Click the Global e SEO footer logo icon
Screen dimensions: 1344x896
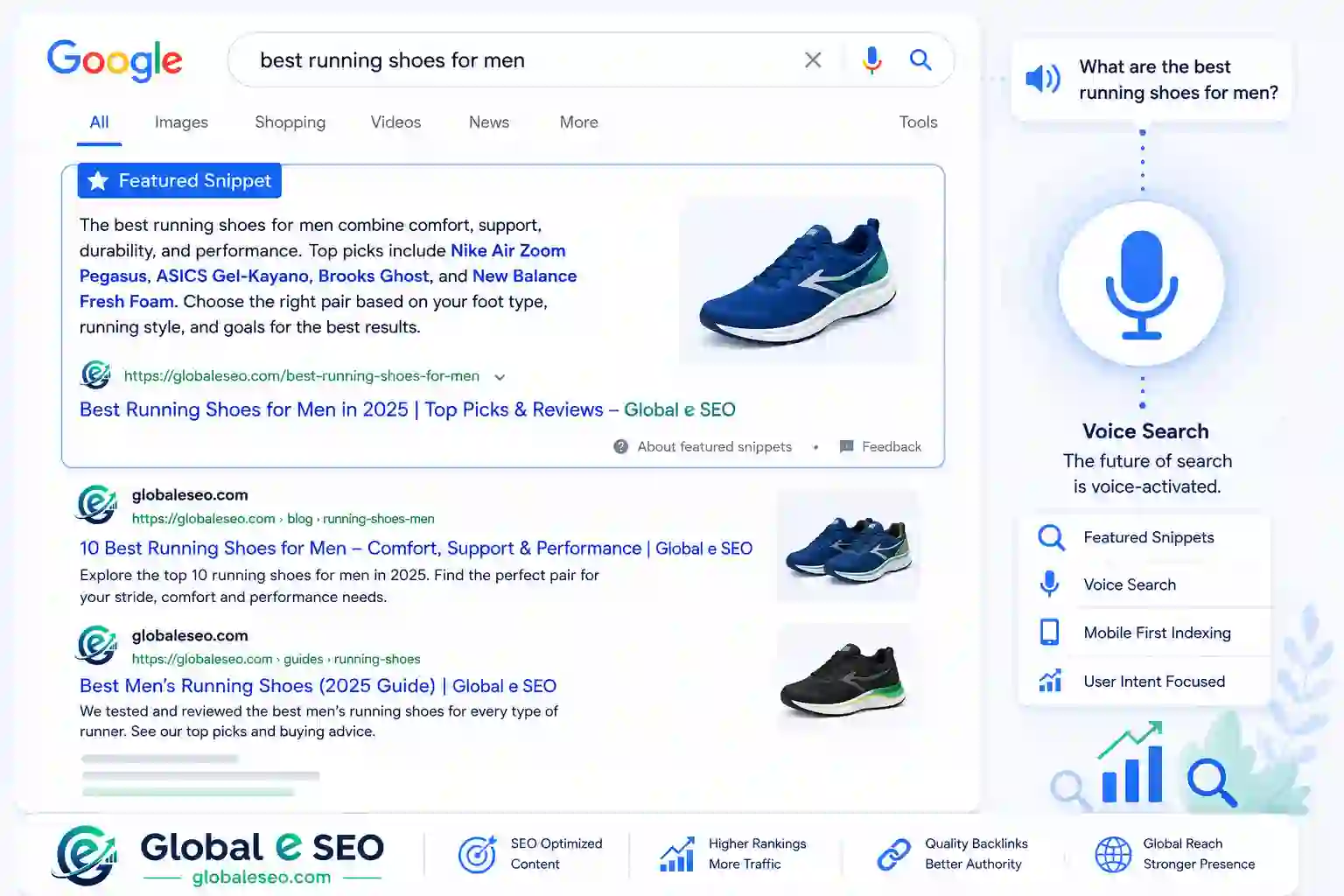pyautogui.click(x=86, y=855)
